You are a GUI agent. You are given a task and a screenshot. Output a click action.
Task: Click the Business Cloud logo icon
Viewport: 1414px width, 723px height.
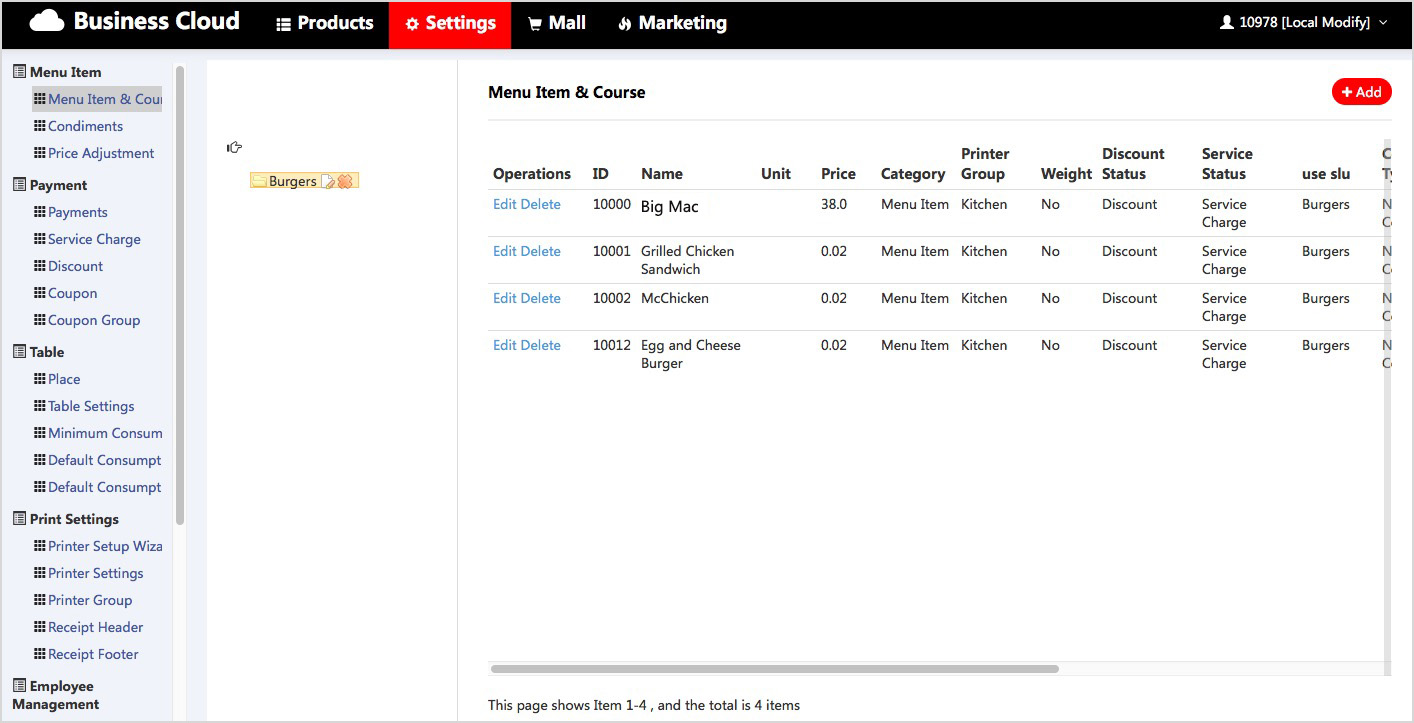[47, 22]
